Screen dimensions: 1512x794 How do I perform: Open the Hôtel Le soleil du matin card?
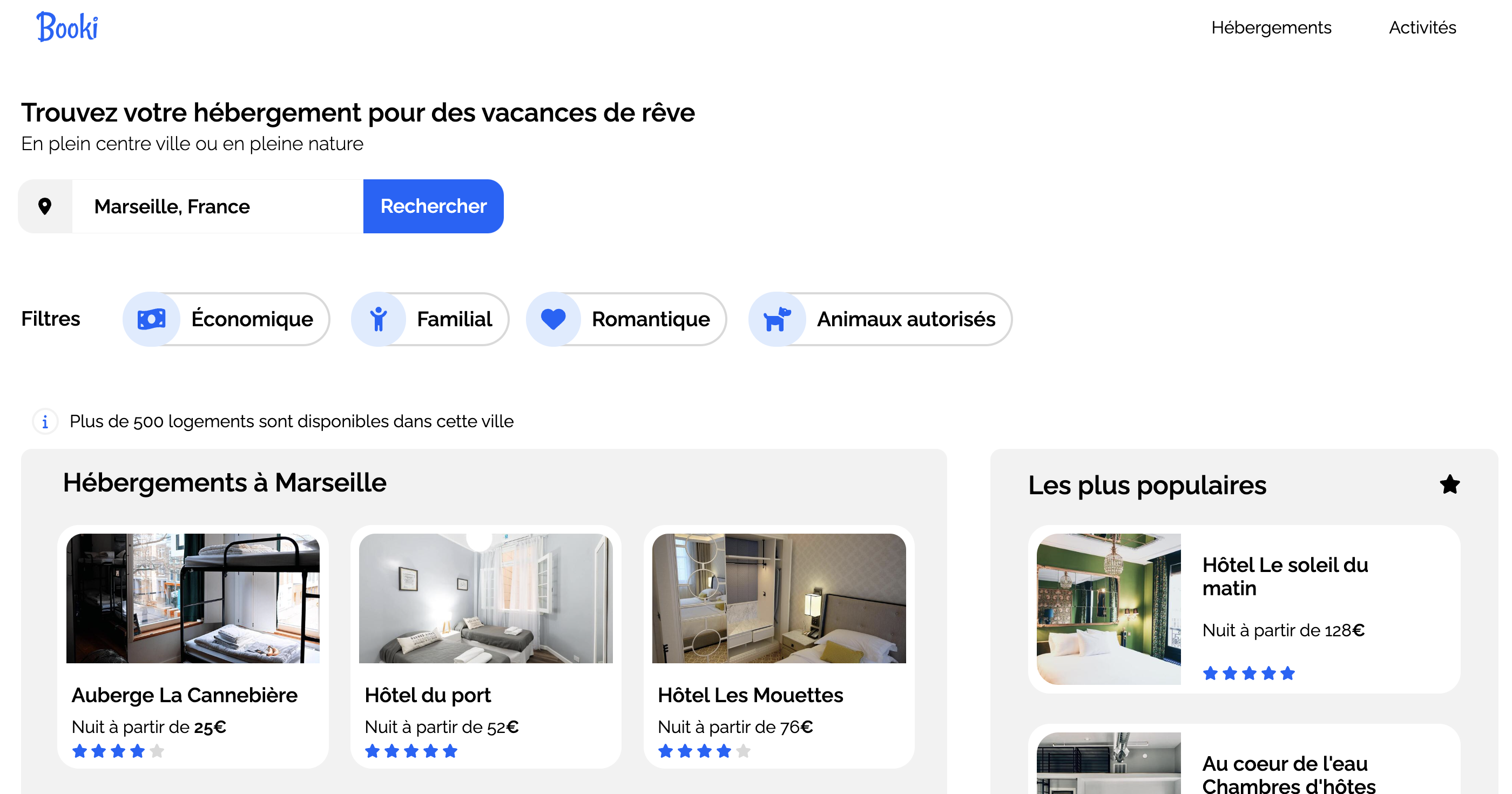[1284, 576]
